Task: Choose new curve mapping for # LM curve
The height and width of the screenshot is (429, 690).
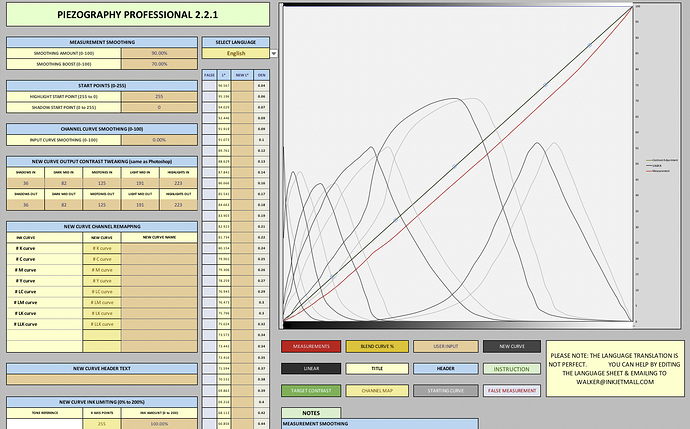Action: (102, 302)
